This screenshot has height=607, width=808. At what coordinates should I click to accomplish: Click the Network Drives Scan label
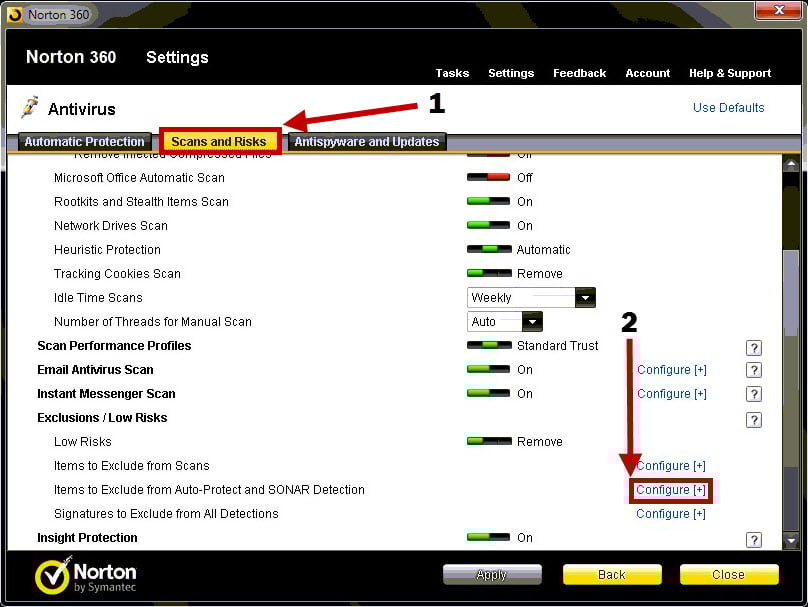coord(111,226)
